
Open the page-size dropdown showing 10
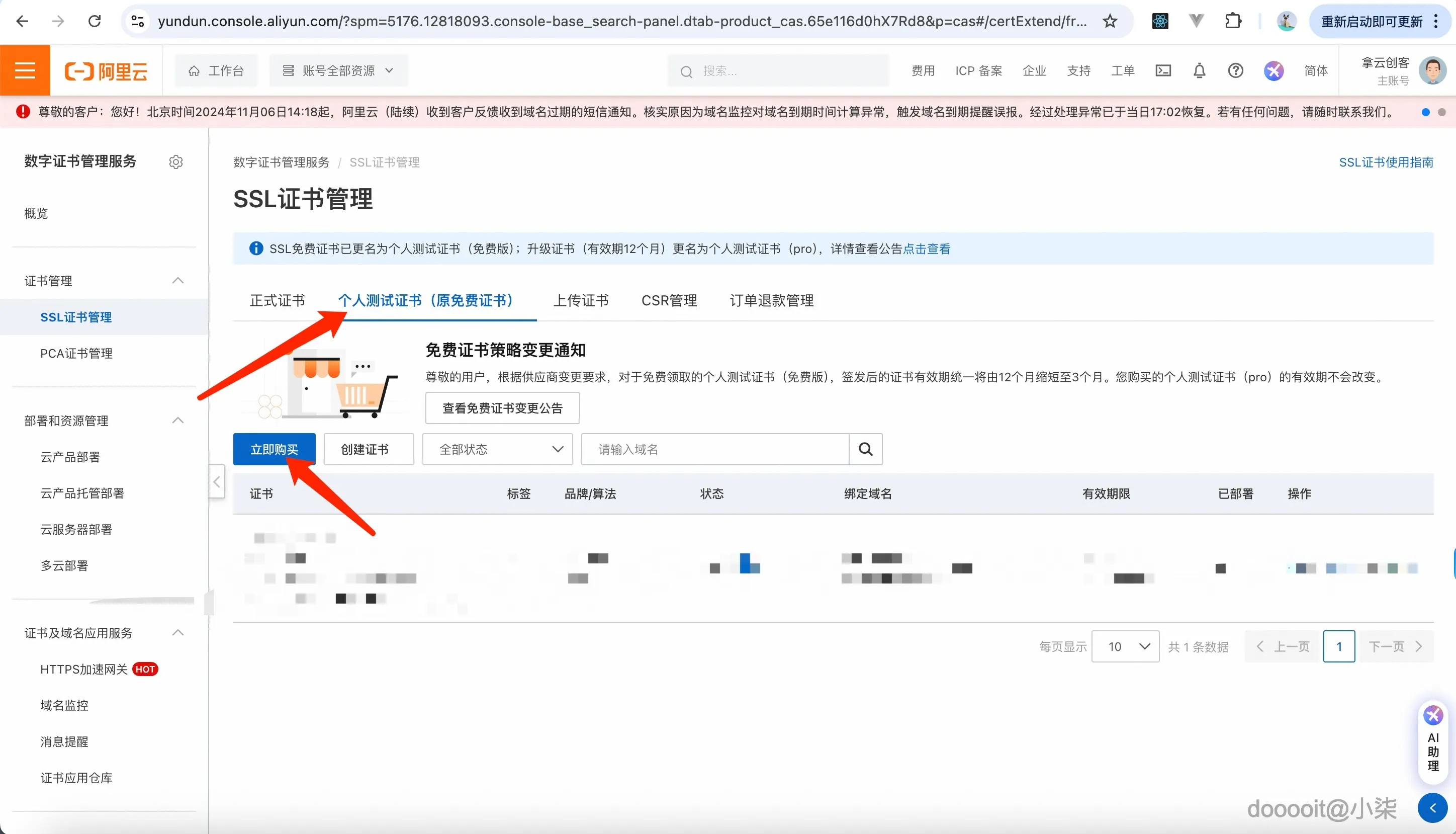point(1125,646)
